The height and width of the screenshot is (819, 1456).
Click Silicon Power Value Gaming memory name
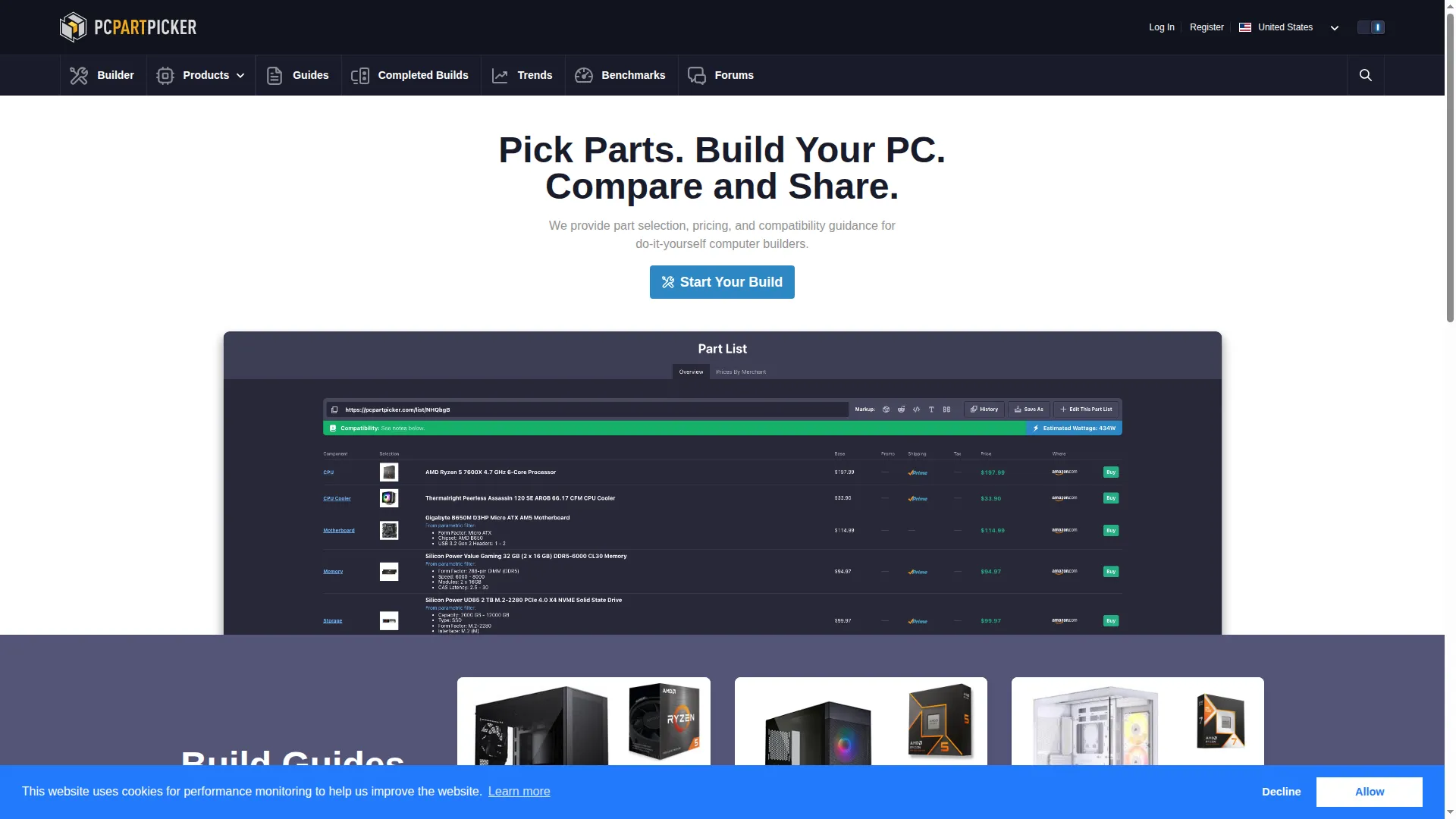526,557
